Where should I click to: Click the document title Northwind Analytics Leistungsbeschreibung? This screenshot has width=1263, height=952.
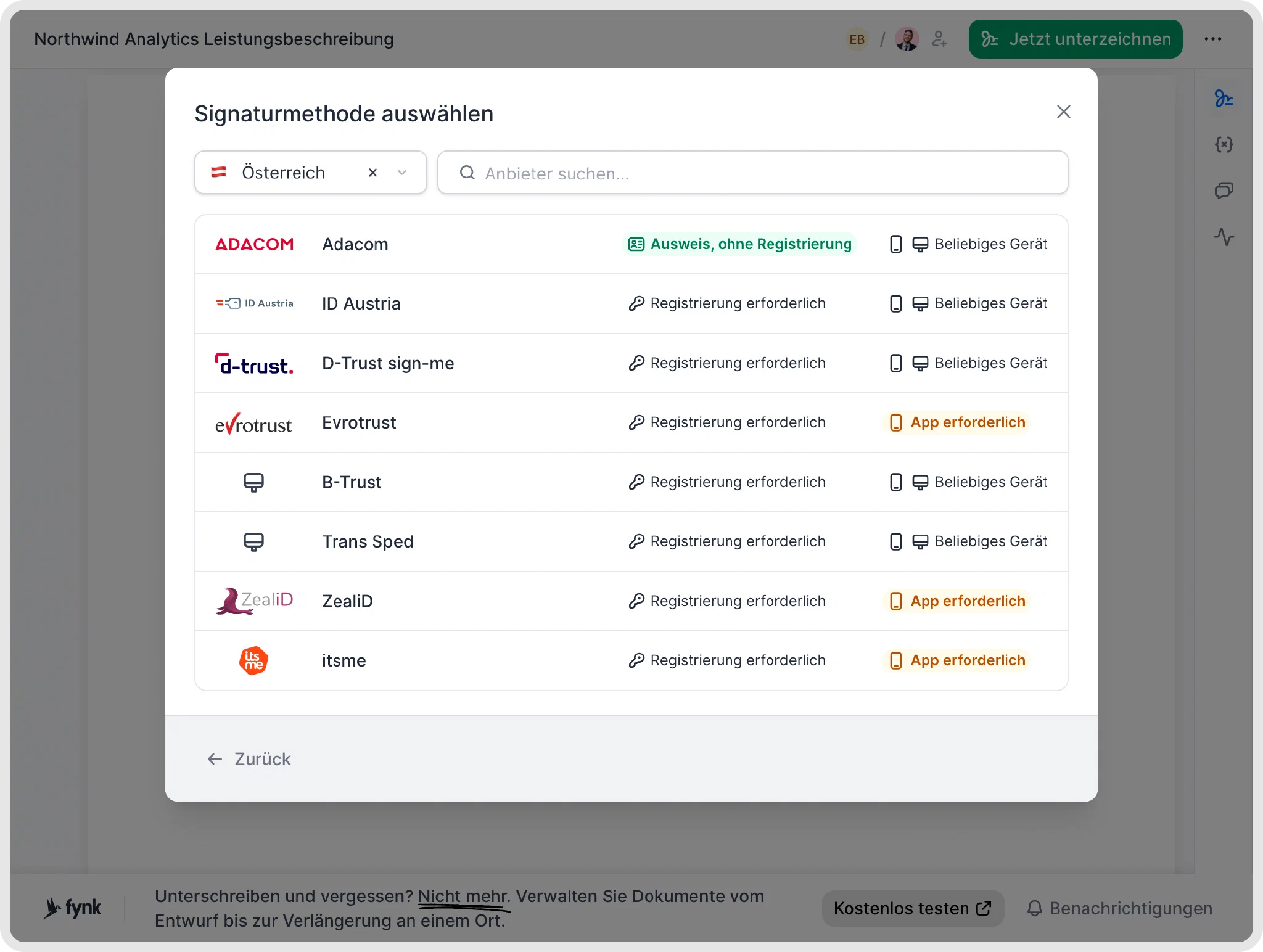point(214,39)
